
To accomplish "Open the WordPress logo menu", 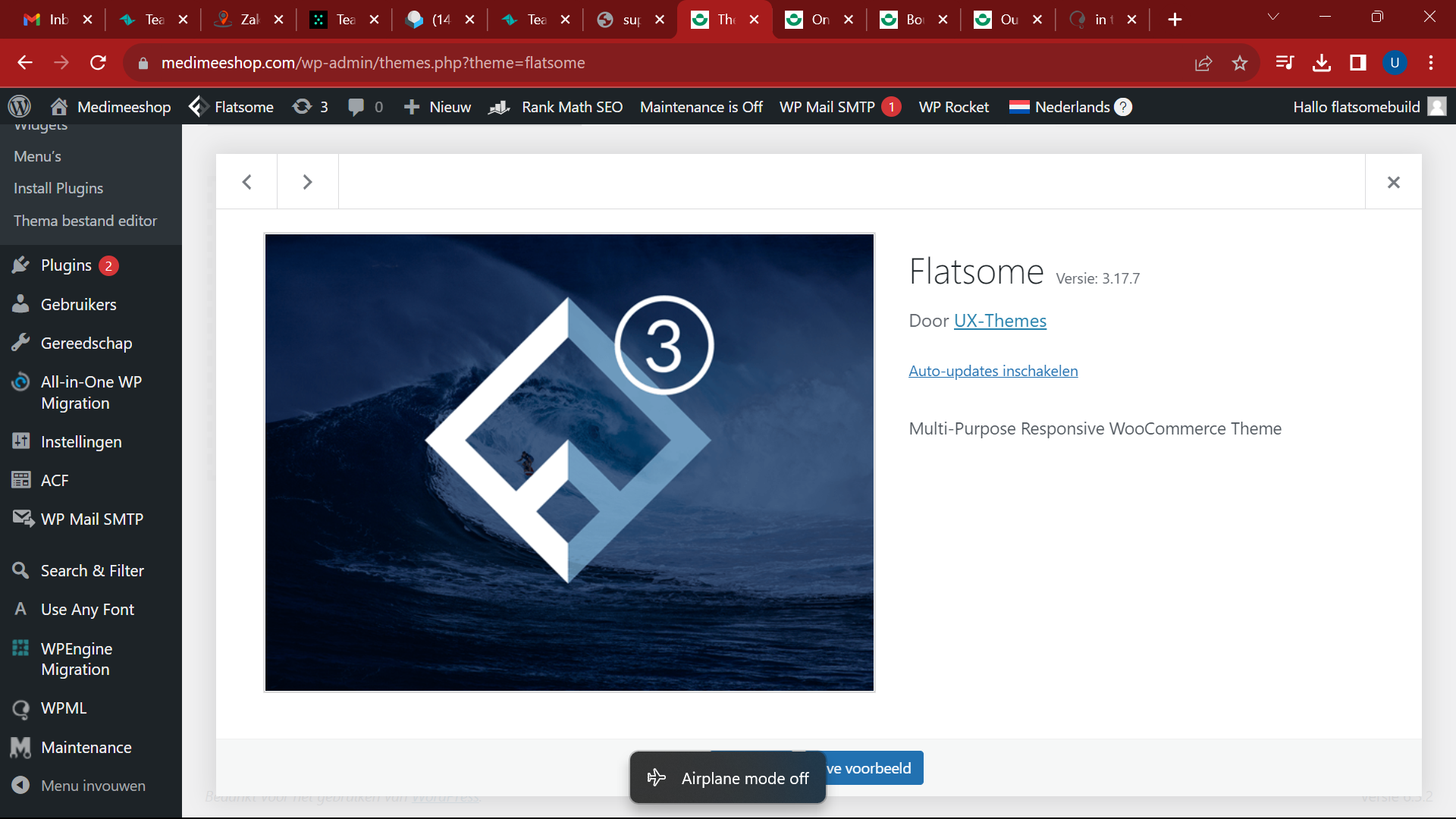I will [20, 107].
